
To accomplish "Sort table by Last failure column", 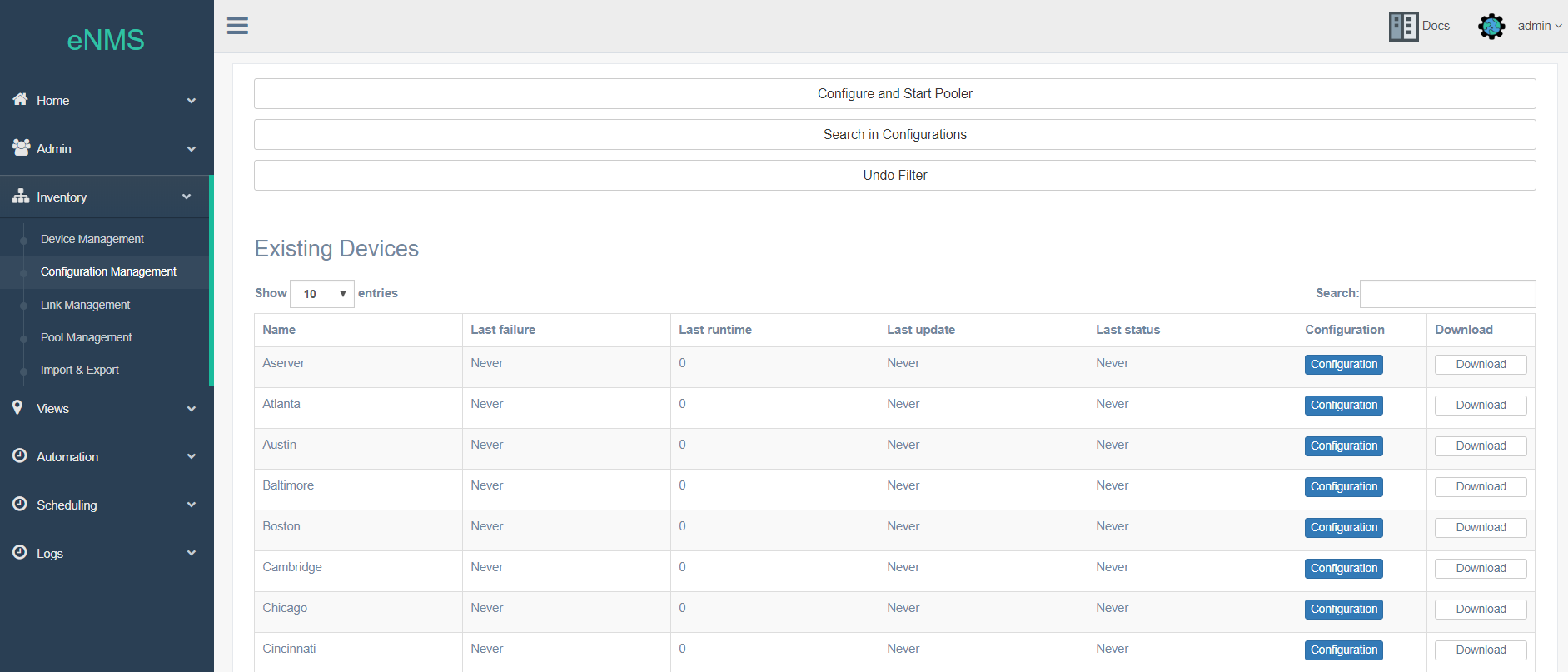I will pyautogui.click(x=566, y=330).
